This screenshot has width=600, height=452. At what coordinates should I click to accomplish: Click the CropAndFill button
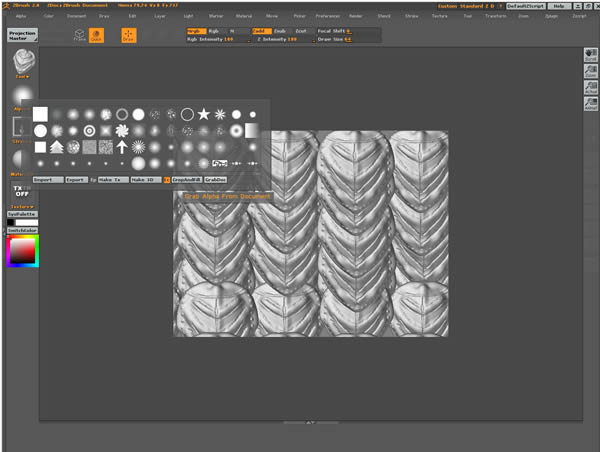pyautogui.click(x=187, y=179)
